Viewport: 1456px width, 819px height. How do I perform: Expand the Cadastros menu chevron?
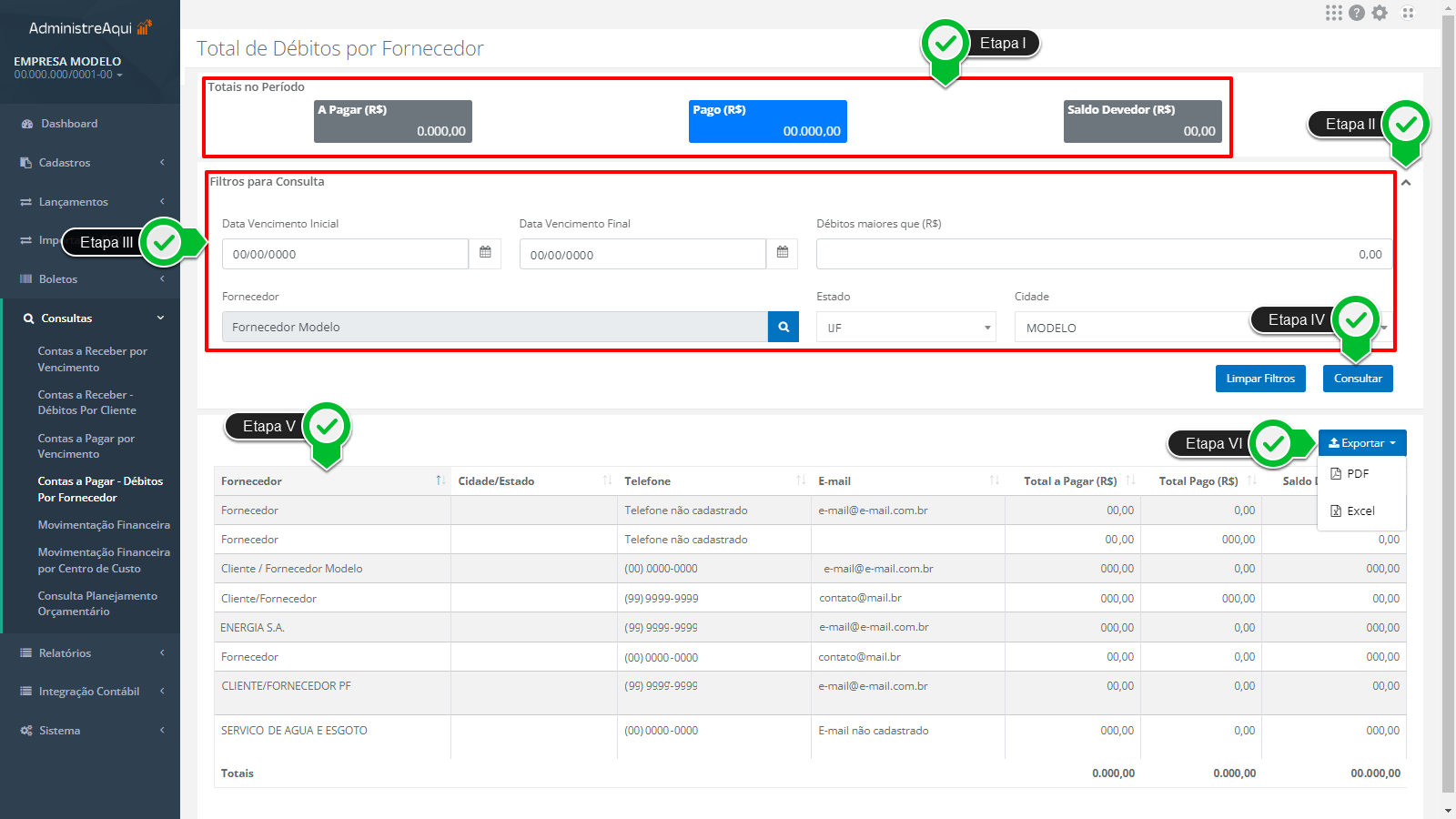[162, 163]
